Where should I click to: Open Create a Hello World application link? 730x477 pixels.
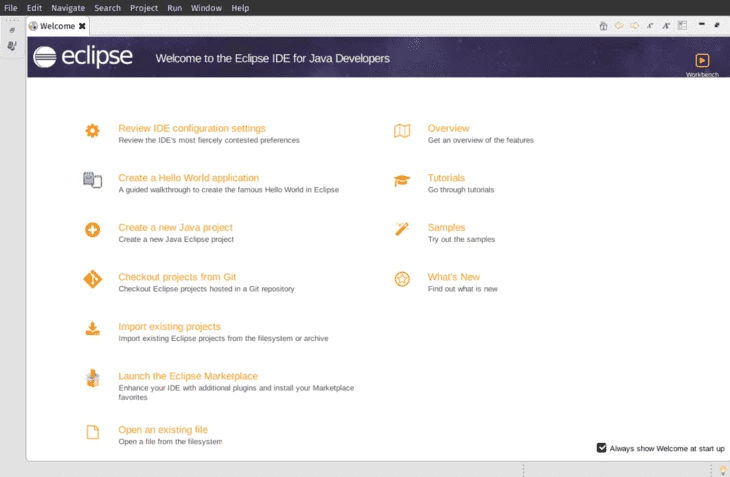pyautogui.click(x=189, y=178)
